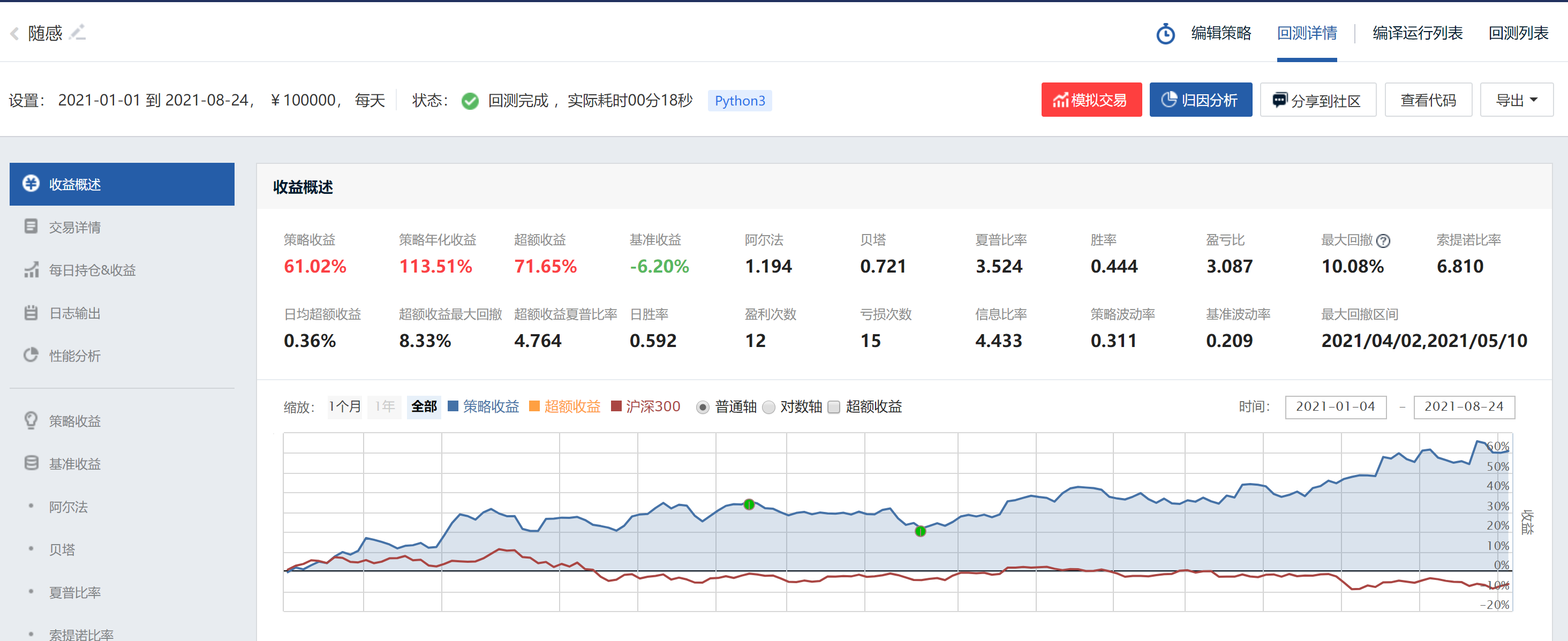The width and height of the screenshot is (1568, 641).
Task: Click the 查看代码 button
Action: (x=1428, y=100)
